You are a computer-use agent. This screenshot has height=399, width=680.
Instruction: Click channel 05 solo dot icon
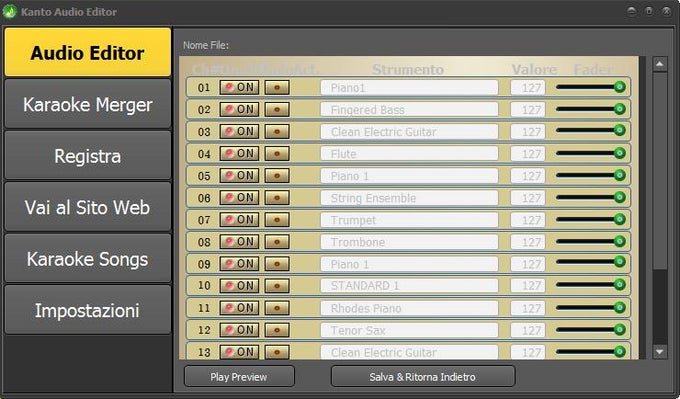point(277,176)
